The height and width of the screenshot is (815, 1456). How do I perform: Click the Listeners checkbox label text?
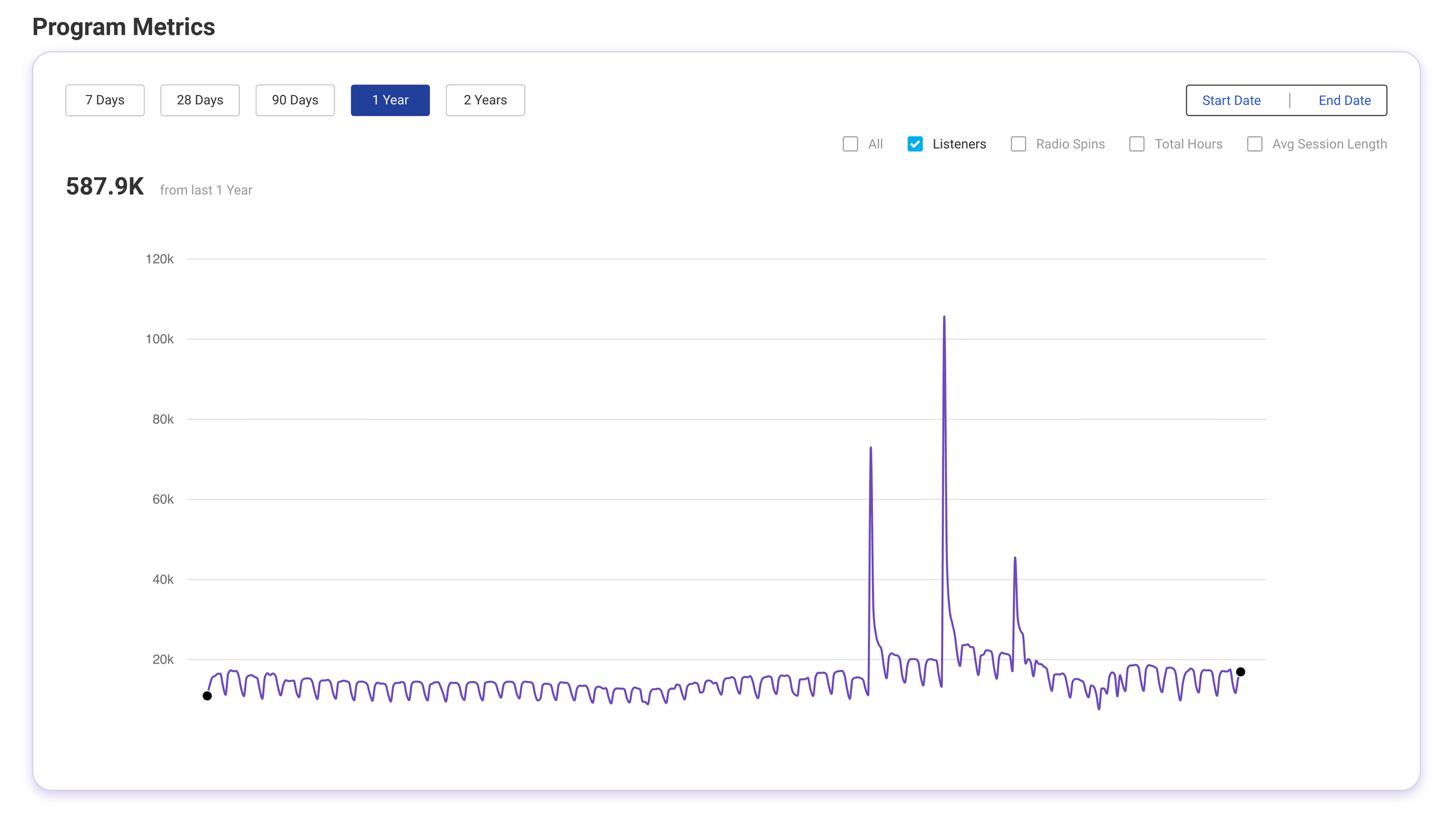pyautogui.click(x=959, y=144)
